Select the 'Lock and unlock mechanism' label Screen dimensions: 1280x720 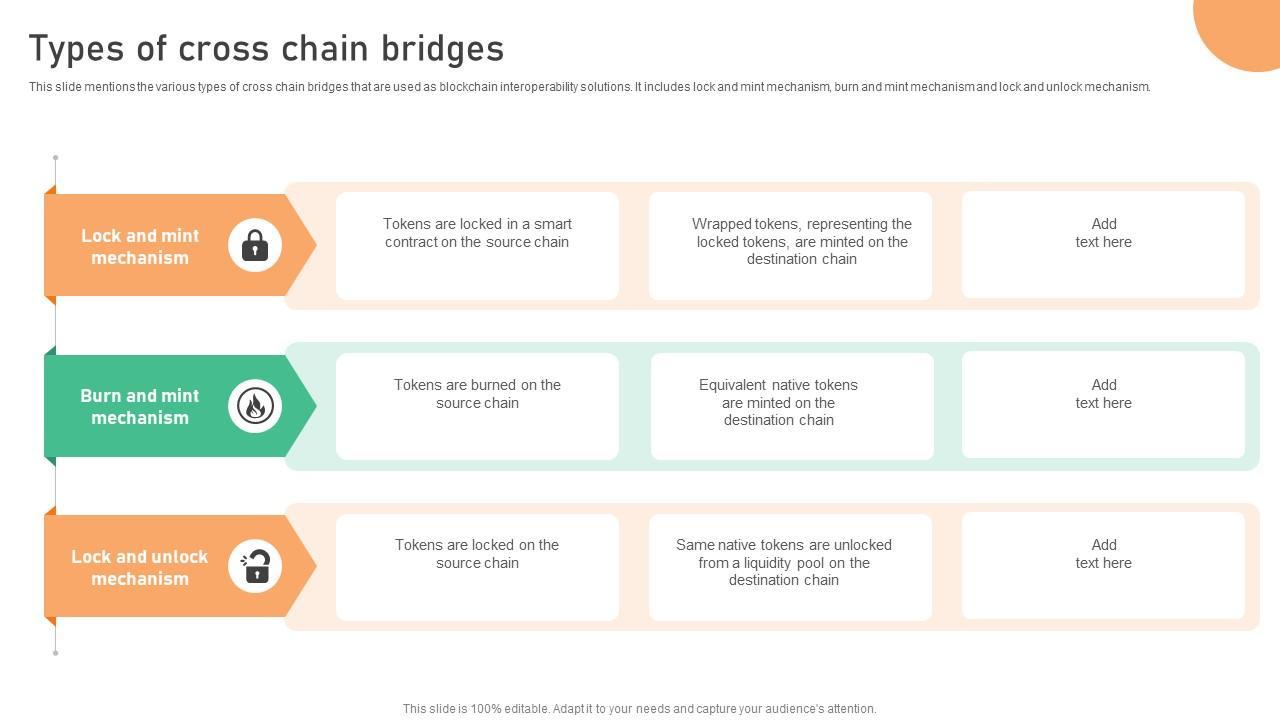click(x=140, y=567)
